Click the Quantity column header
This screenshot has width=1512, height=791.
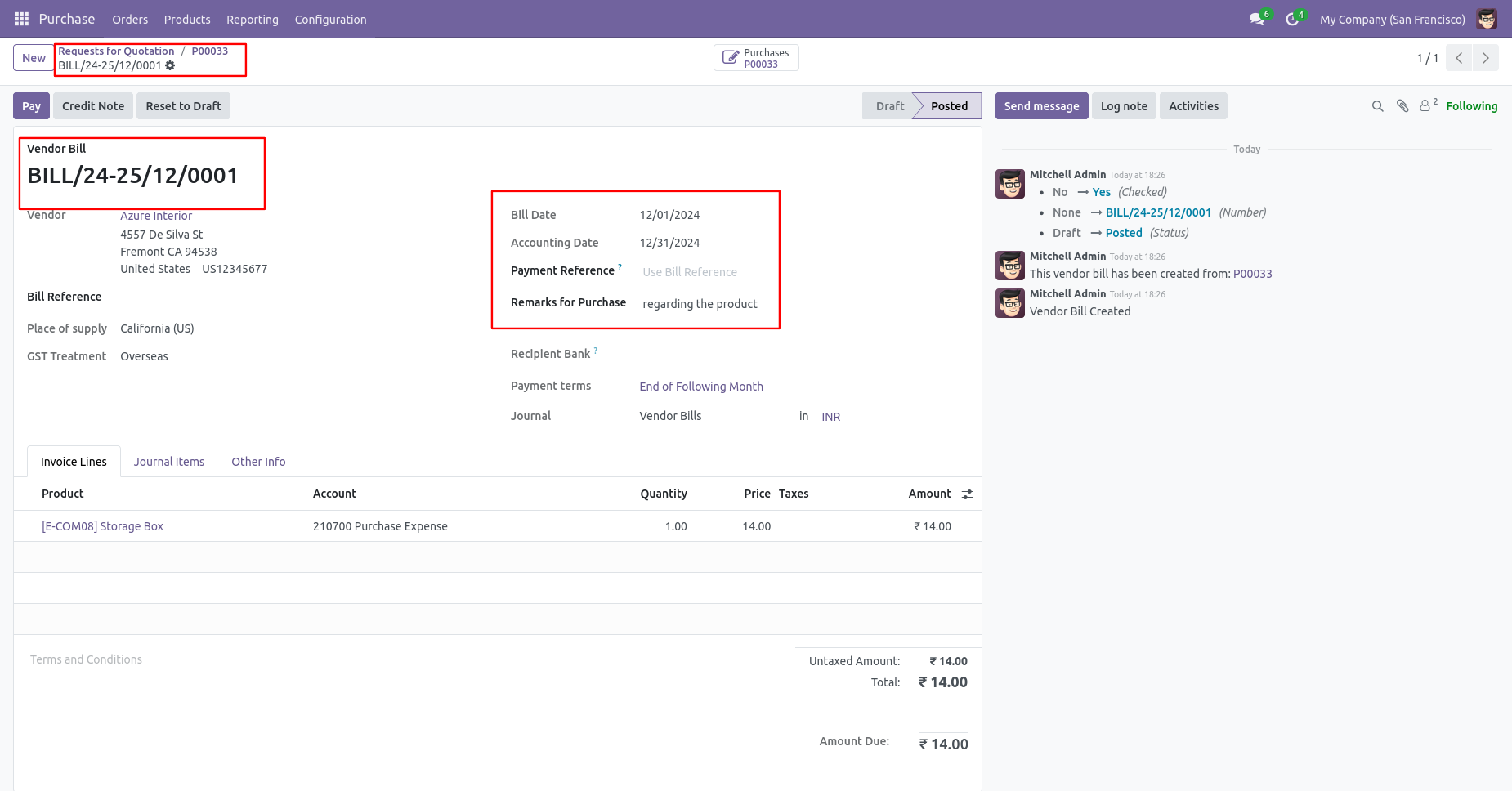[x=663, y=494]
